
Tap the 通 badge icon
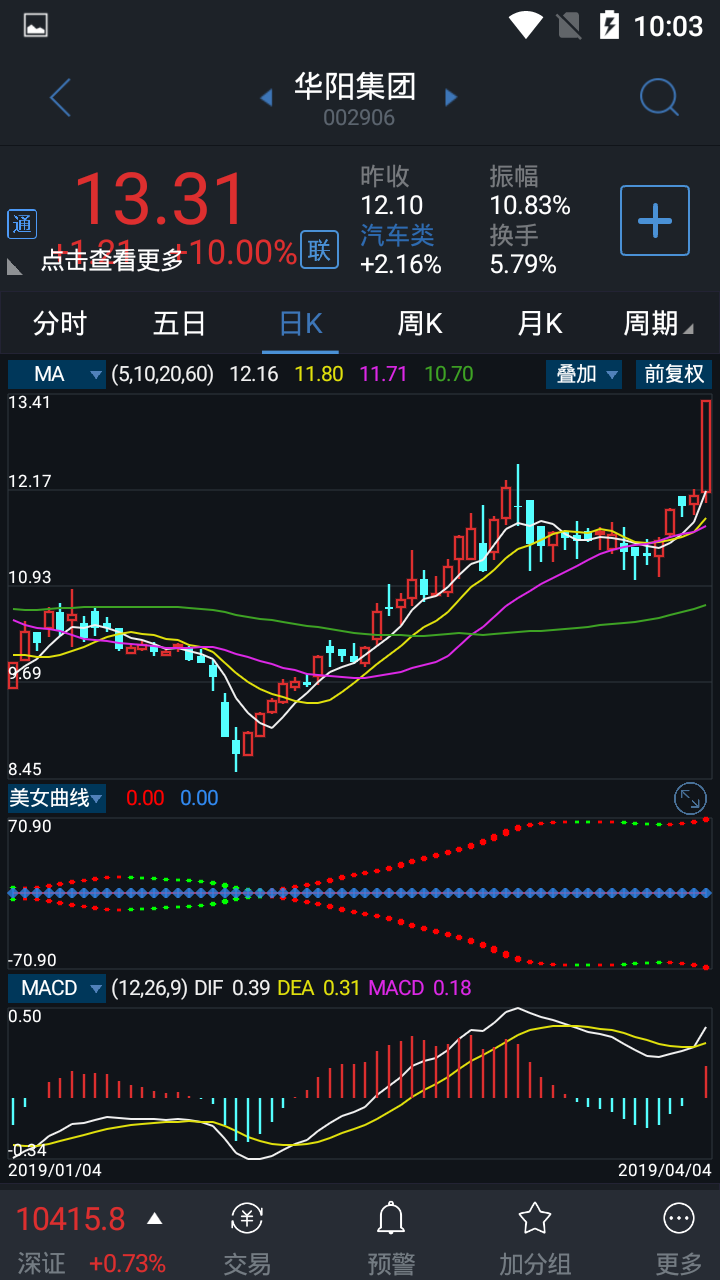pos(22,225)
